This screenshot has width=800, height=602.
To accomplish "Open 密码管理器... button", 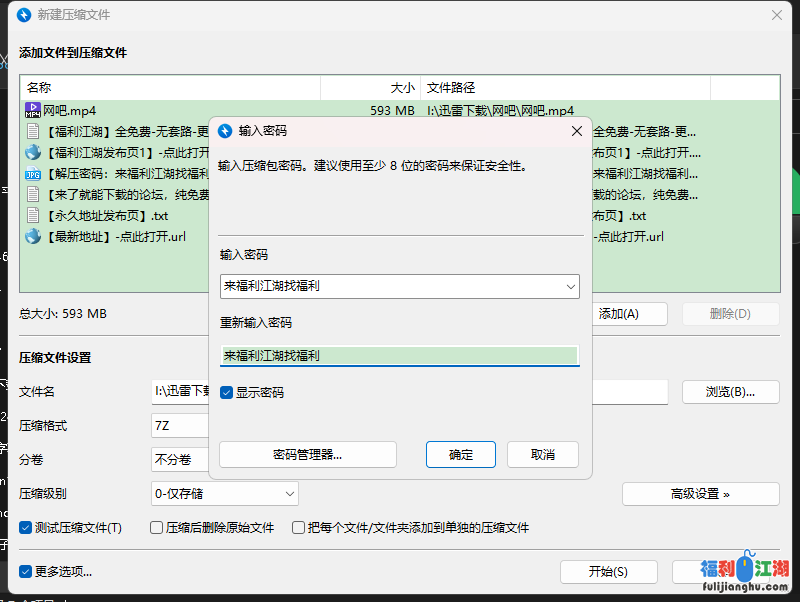I will pyautogui.click(x=308, y=454).
